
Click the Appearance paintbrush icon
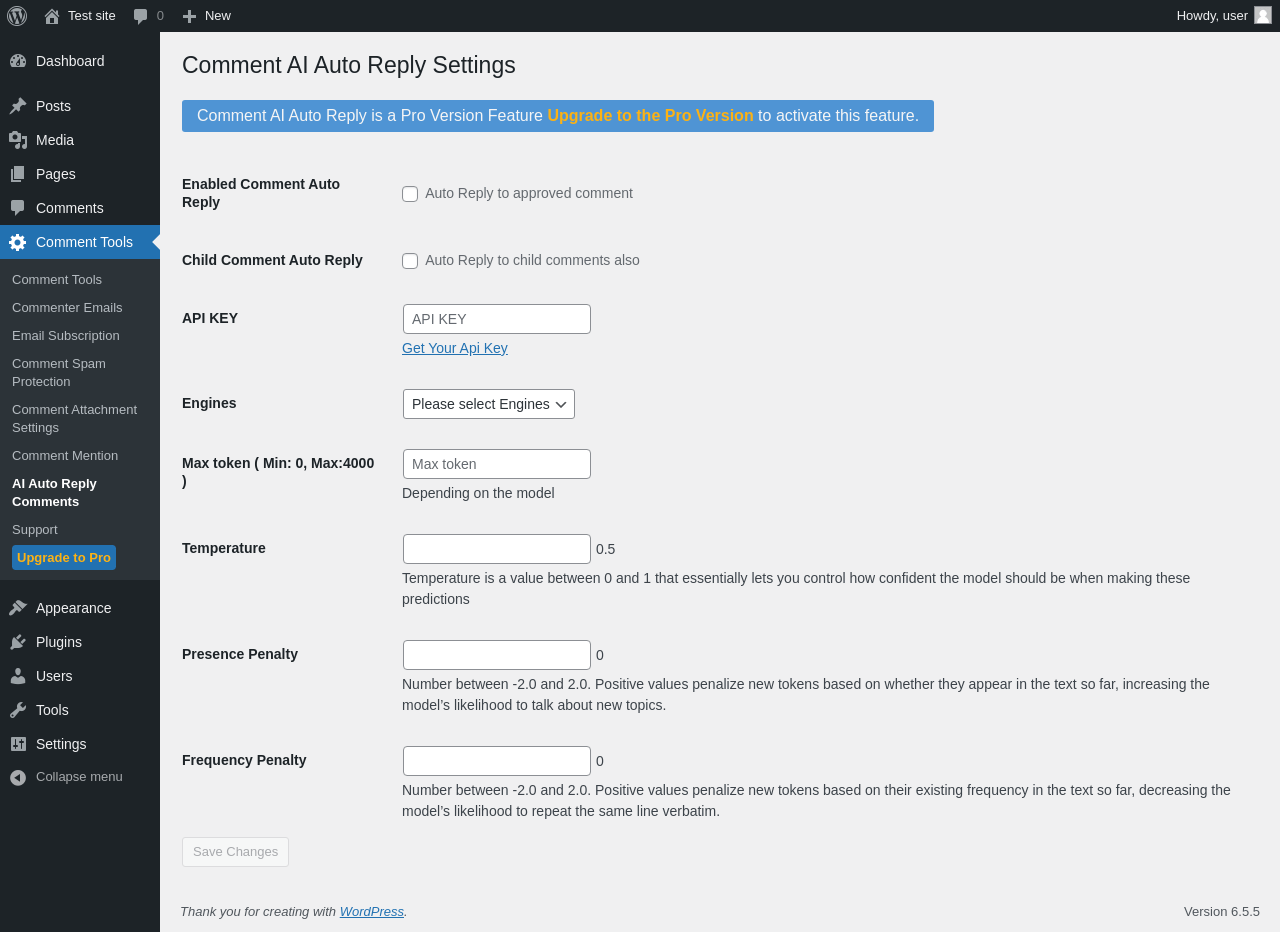pyautogui.click(x=18, y=608)
